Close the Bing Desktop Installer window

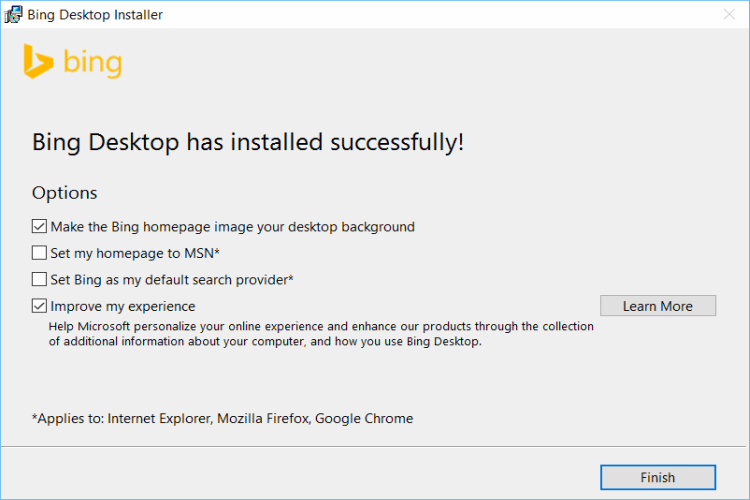point(729,14)
